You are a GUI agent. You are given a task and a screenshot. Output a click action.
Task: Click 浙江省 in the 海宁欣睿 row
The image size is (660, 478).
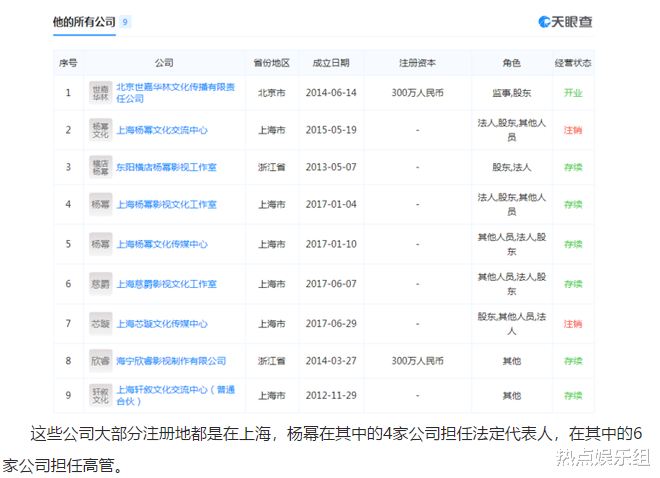point(272,361)
